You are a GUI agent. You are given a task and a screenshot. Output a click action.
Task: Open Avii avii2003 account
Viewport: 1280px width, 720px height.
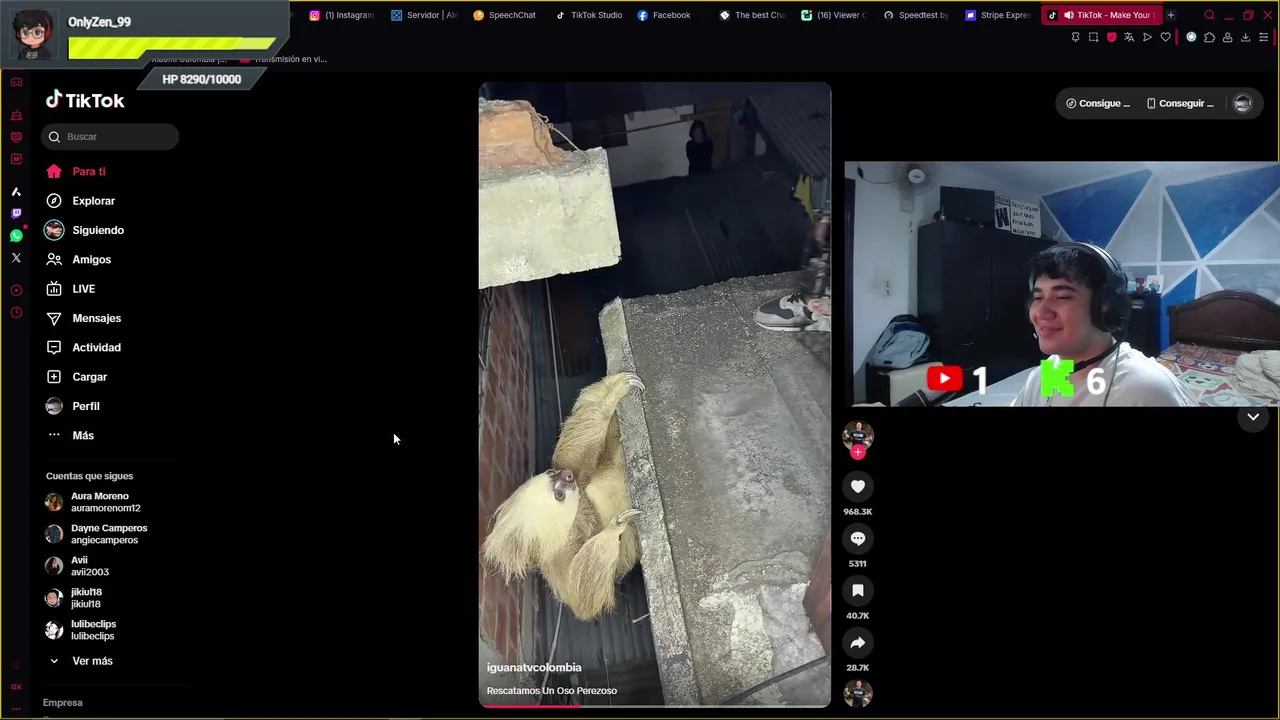tap(78, 566)
